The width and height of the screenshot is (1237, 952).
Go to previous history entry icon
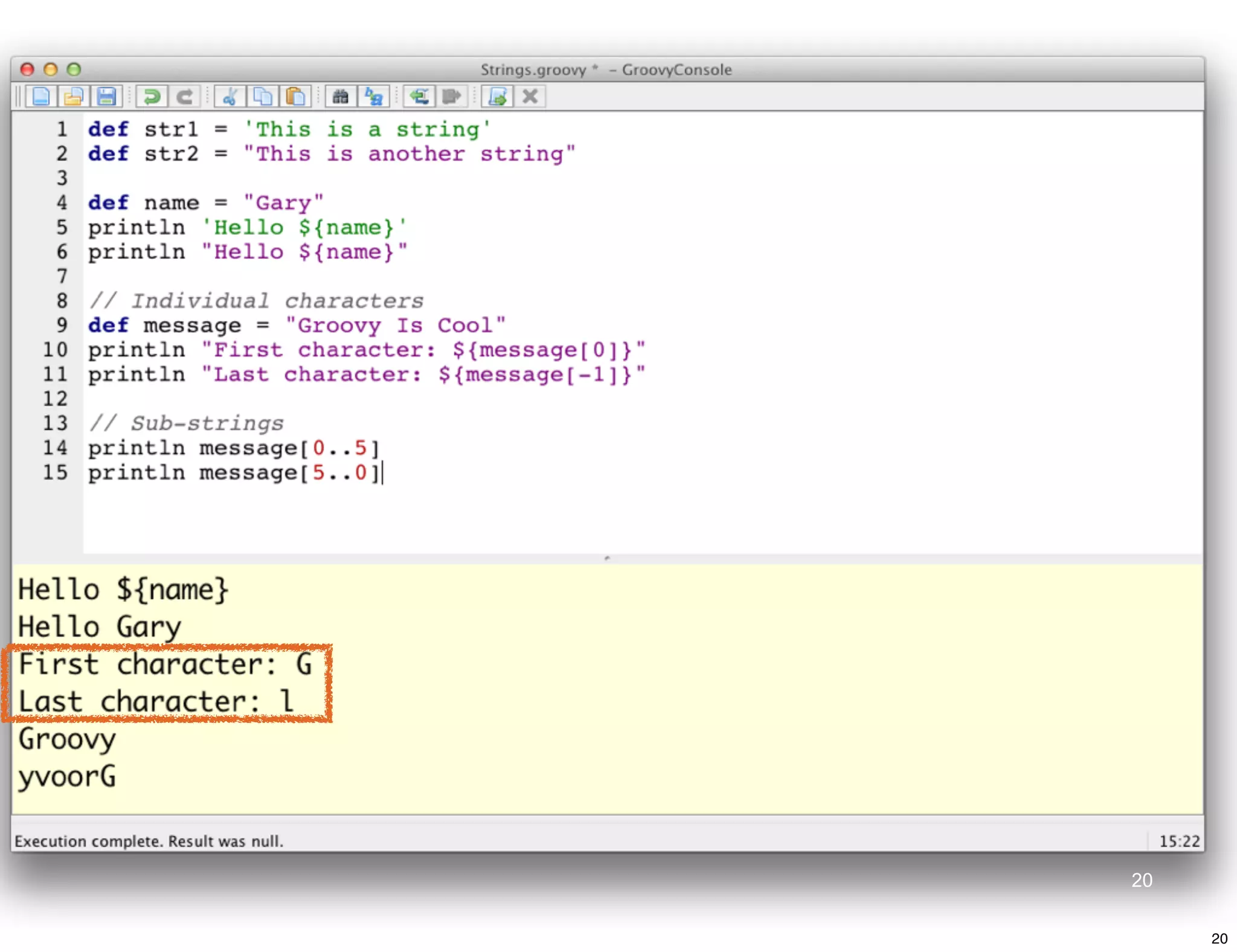[x=419, y=97]
